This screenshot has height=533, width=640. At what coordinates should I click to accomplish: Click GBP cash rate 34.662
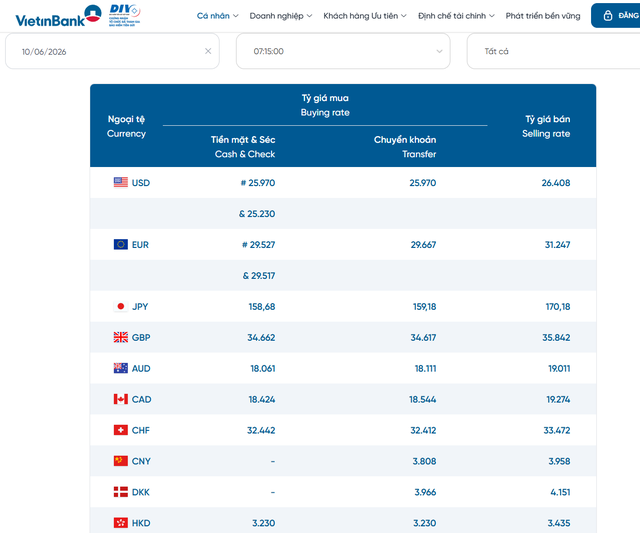(261, 338)
